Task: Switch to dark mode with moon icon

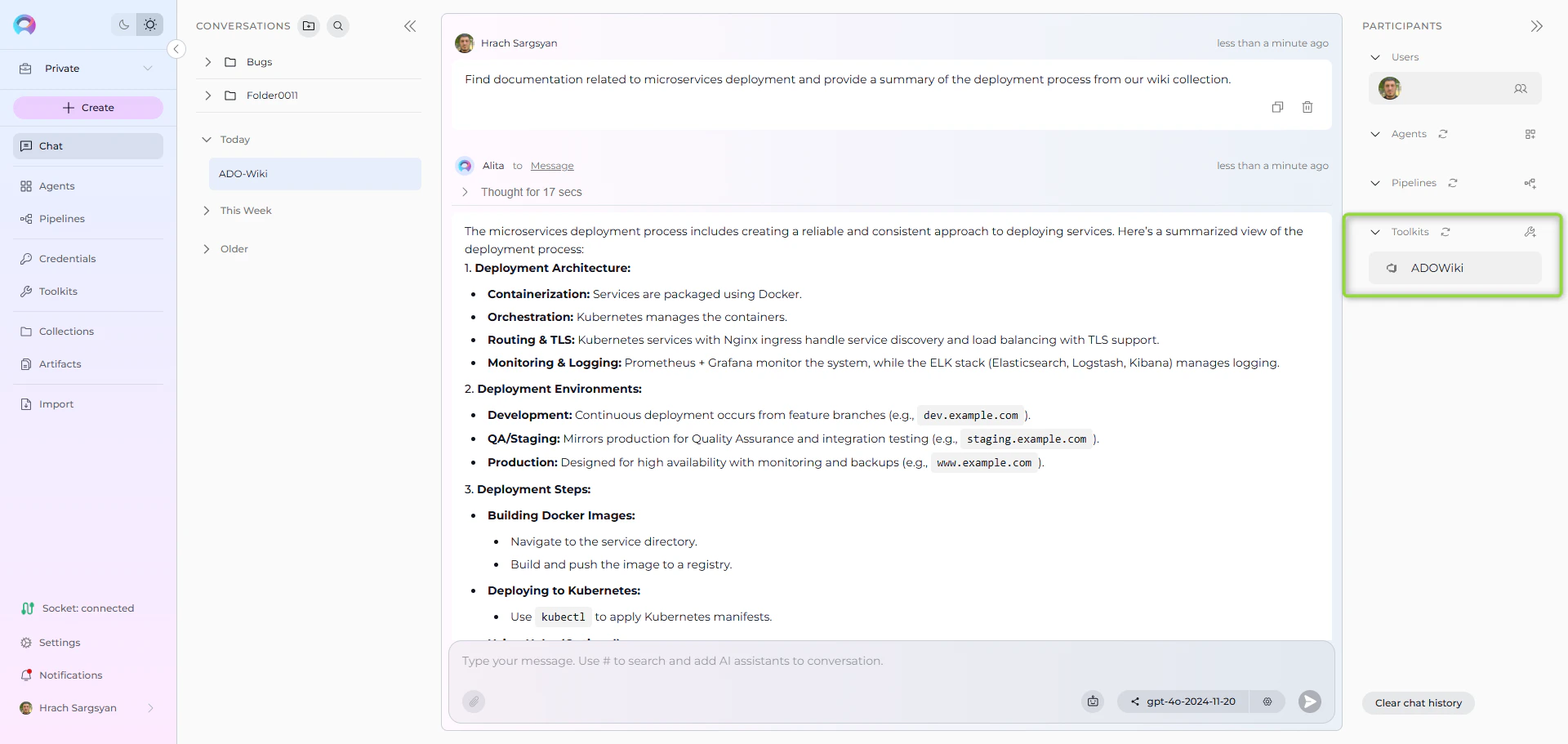Action: [123, 25]
